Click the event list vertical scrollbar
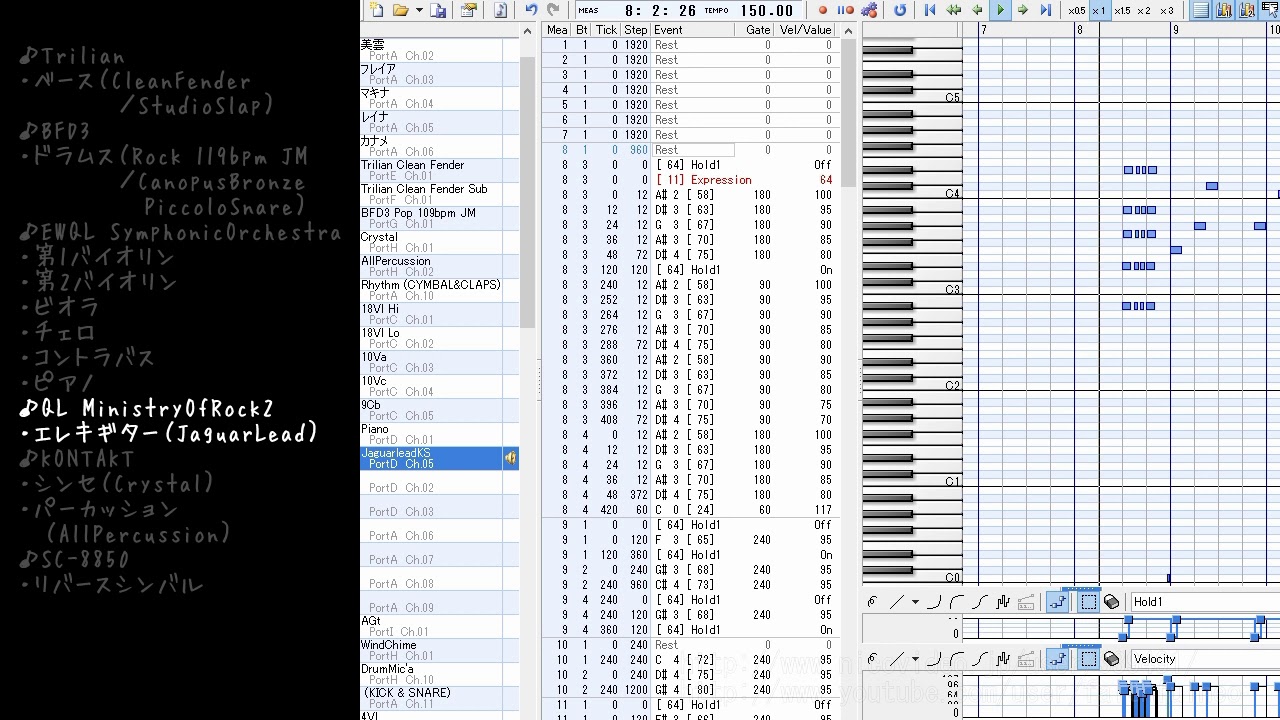This screenshot has height=720, width=1280. (x=848, y=113)
